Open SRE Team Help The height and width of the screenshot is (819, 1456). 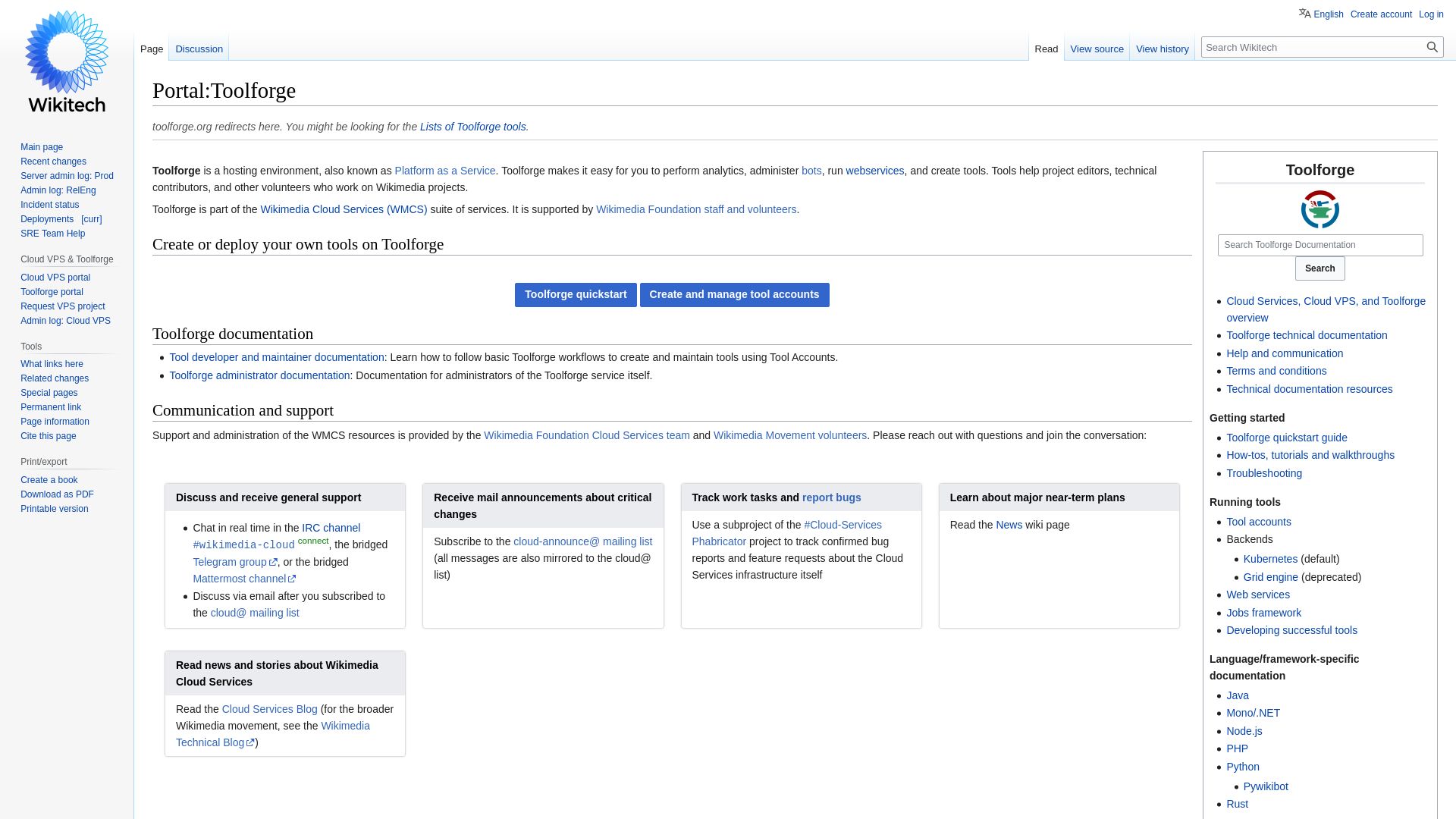click(x=52, y=234)
